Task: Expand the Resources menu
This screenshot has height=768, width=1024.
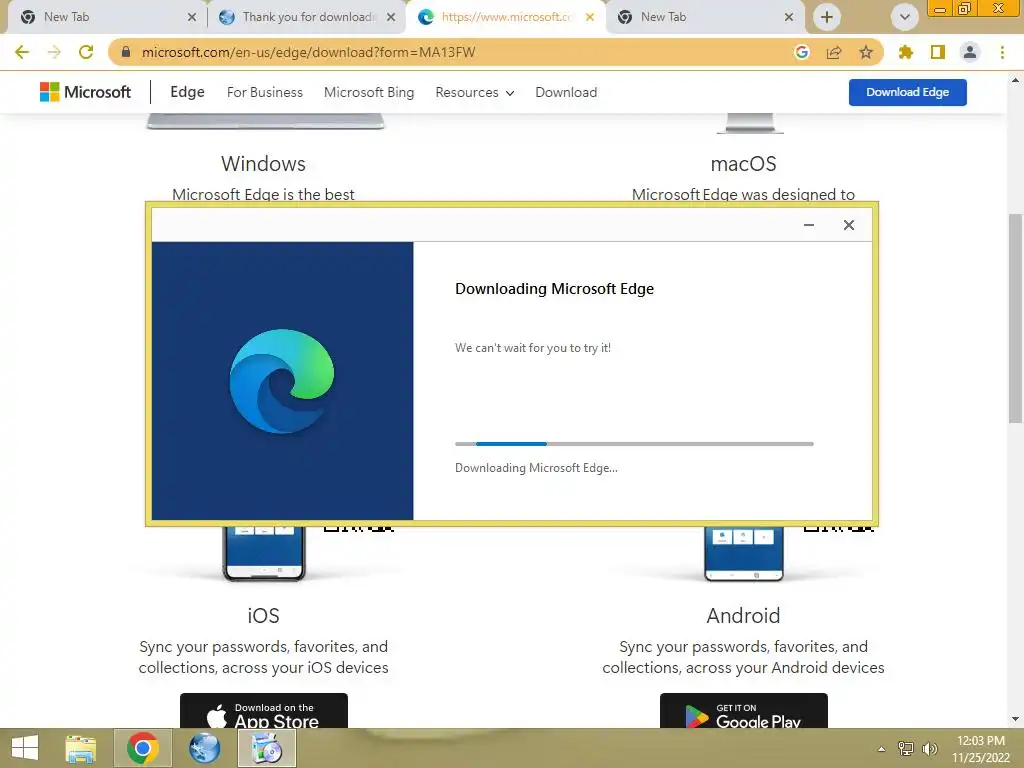Action: pyautogui.click(x=475, y=93)
